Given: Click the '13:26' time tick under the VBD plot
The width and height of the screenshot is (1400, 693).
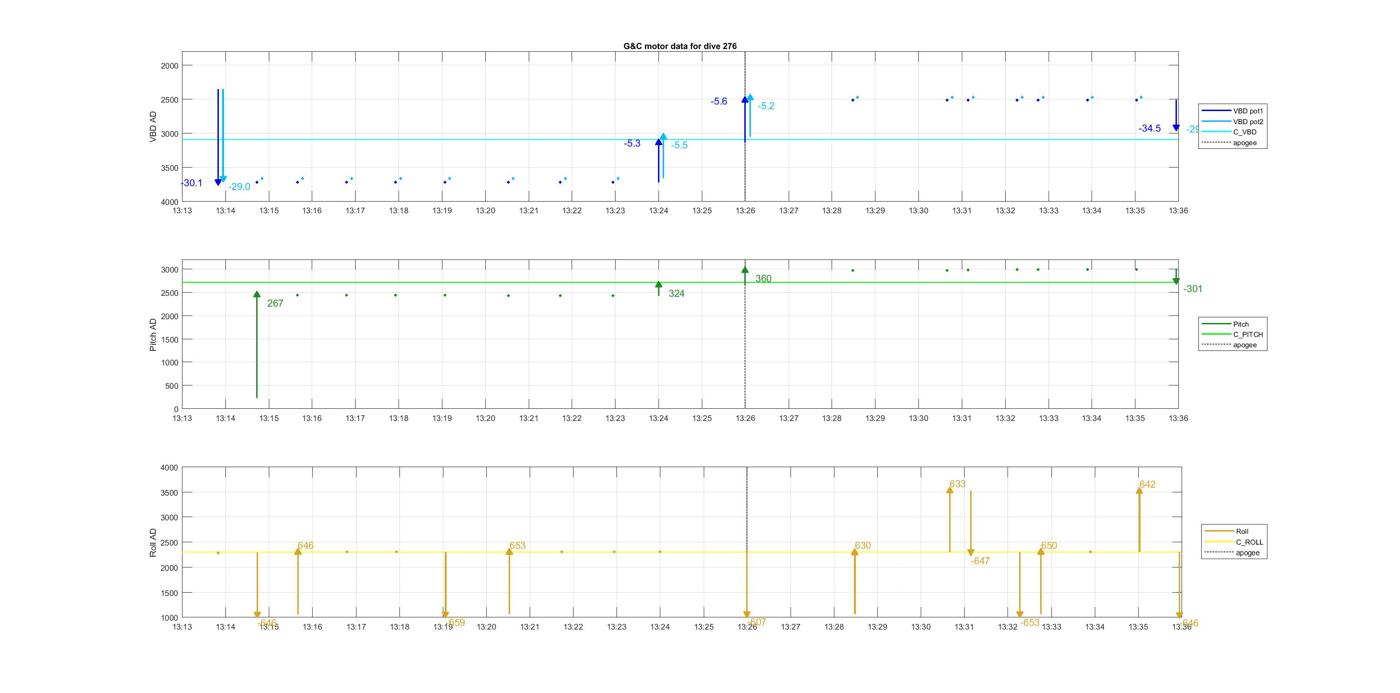Looking at the screenshot, I should 746,211.
